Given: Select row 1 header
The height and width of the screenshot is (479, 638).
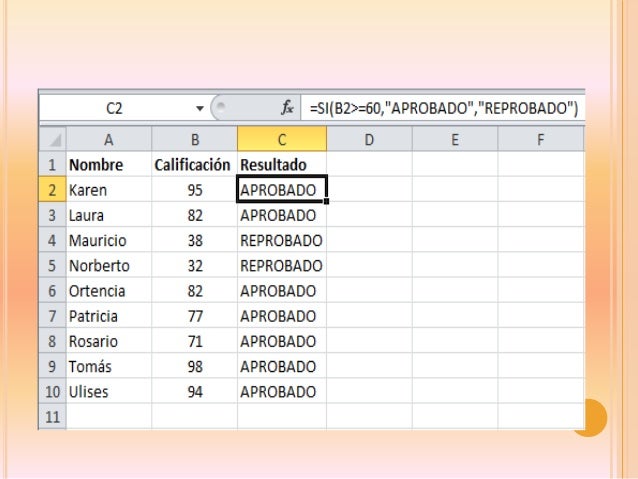Looking at the screenshot, I should pyautogui.click(x=52, y=164).
